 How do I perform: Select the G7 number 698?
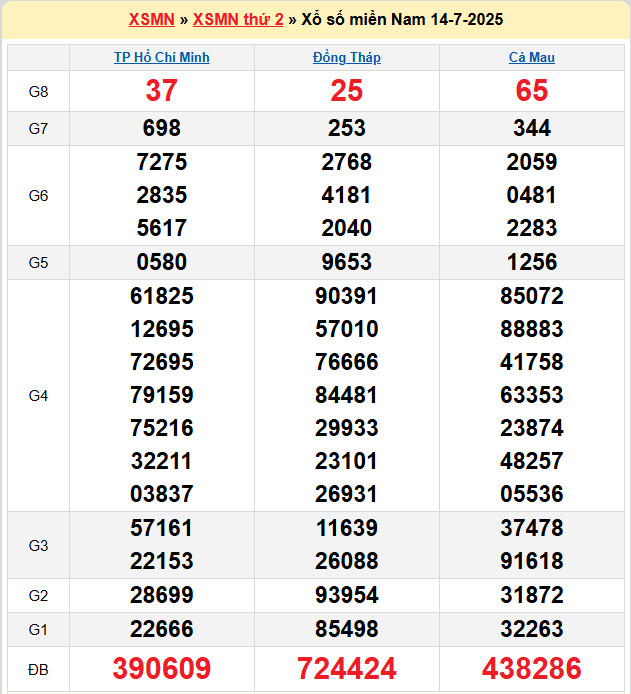[162, 128]
